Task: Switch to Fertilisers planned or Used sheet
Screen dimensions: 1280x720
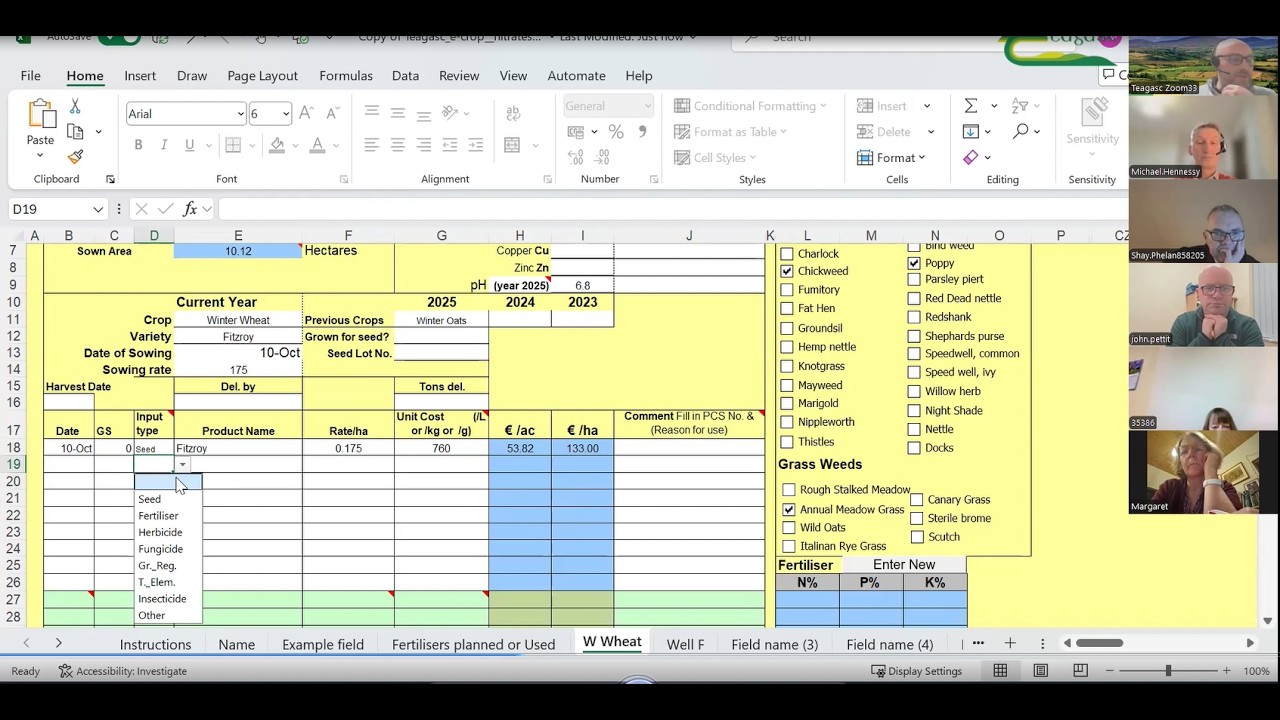Action: tap(473, 644)
